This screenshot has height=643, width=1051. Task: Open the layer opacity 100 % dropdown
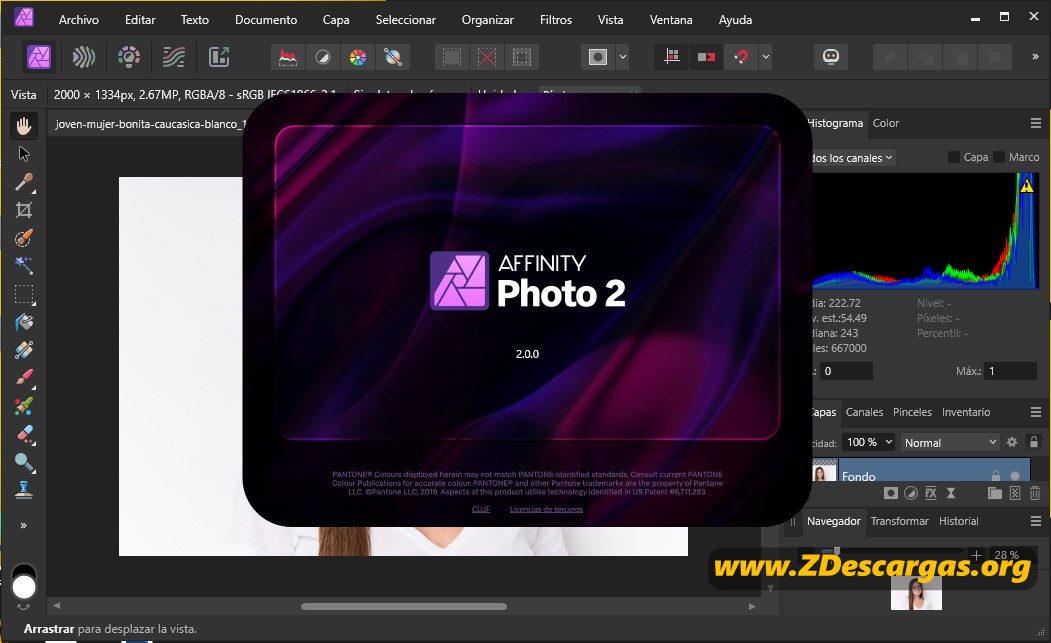click(869, 442)
